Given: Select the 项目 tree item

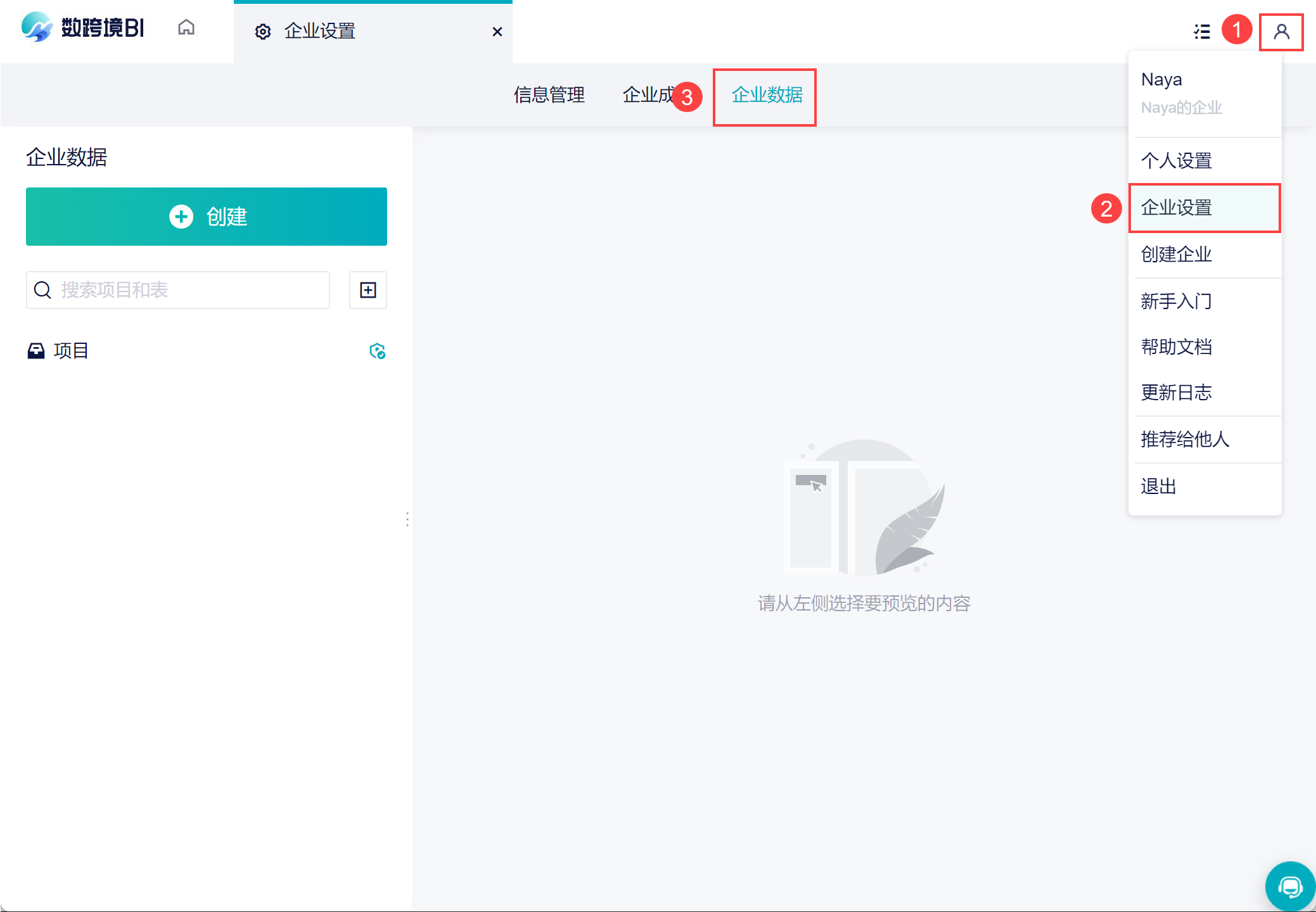Looking at the screenshot, I should click(71, 351).
